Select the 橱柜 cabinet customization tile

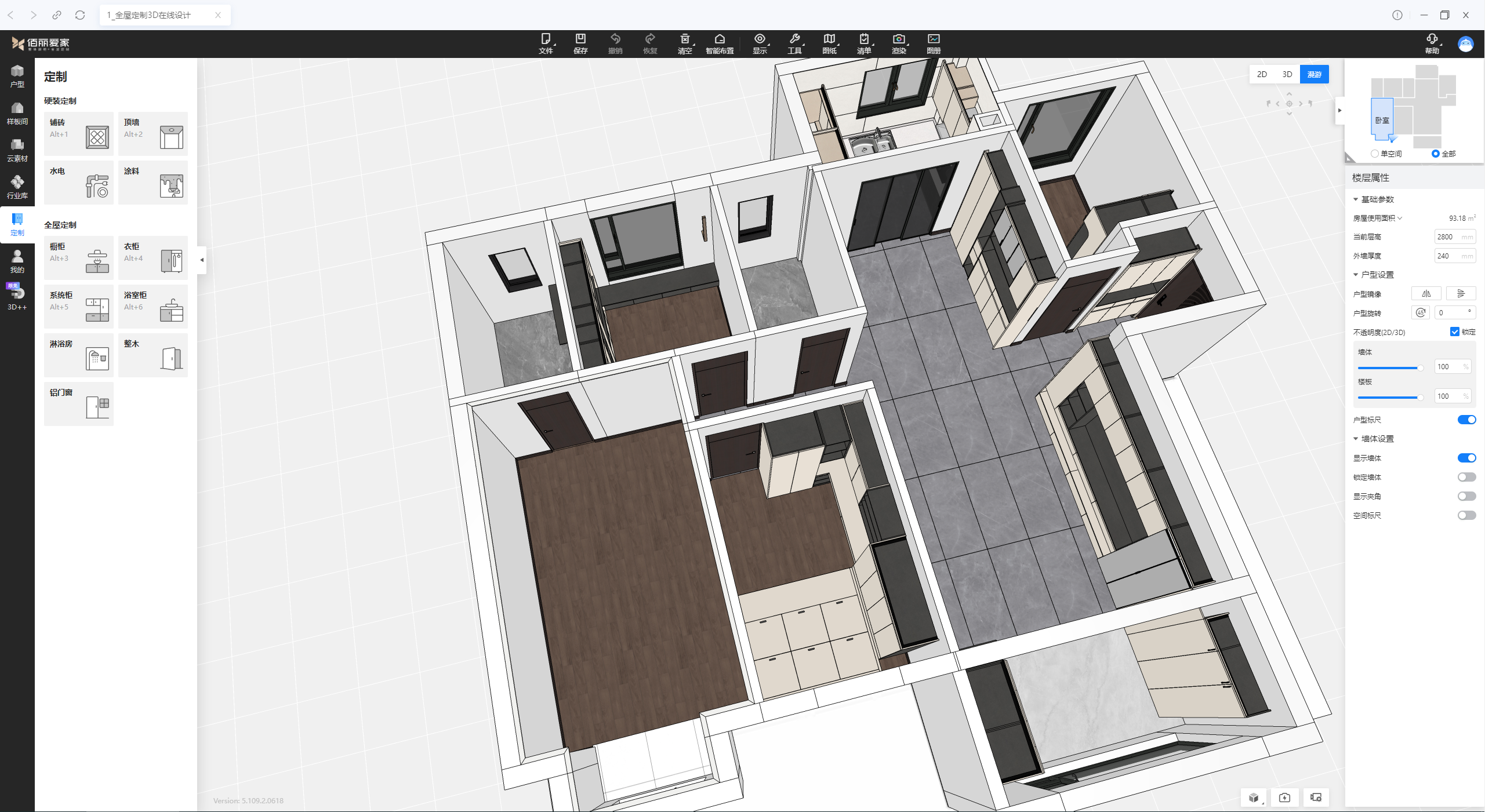pos(78,258)
